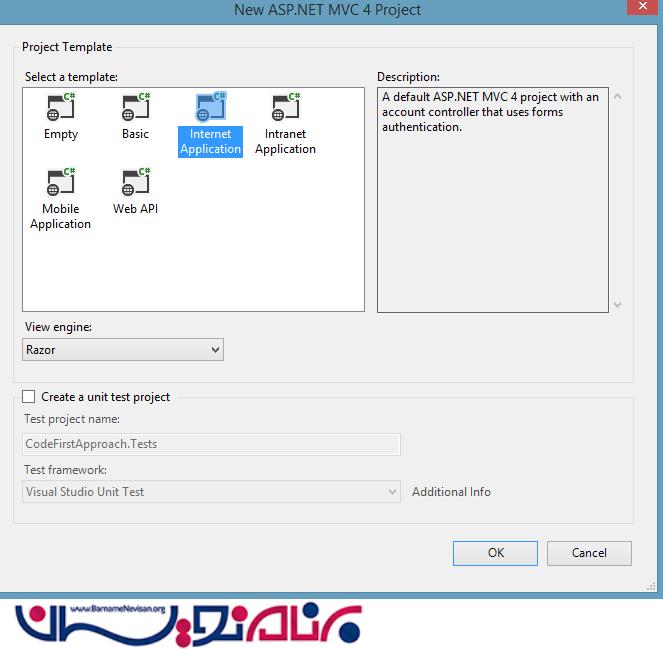Screen dimensions: 663x649
Task: Select the Empty project template icon
Action: [x=61, y=107]
